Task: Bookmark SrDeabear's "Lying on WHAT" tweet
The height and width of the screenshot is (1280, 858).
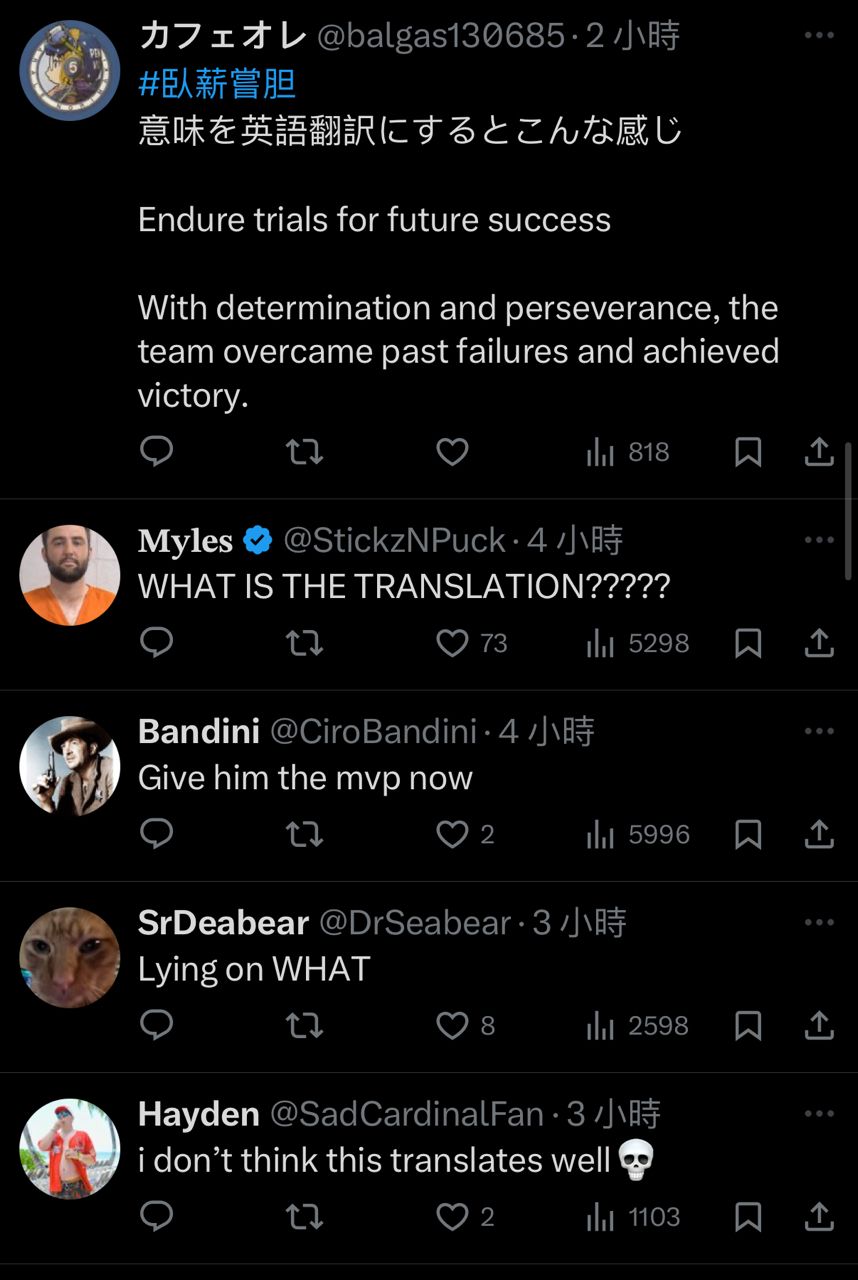Action: pos(748,1026)
